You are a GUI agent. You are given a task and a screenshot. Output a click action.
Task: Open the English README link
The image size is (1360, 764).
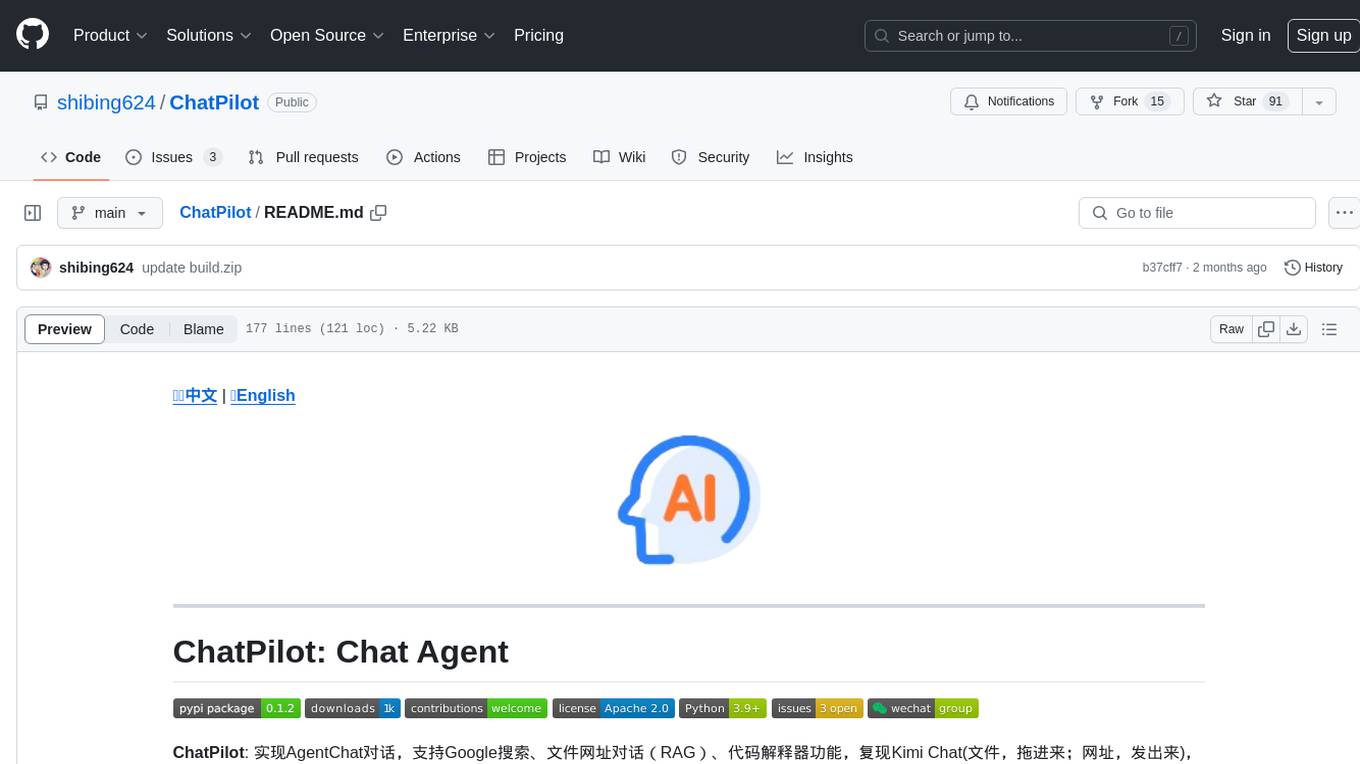coord(263,395)
